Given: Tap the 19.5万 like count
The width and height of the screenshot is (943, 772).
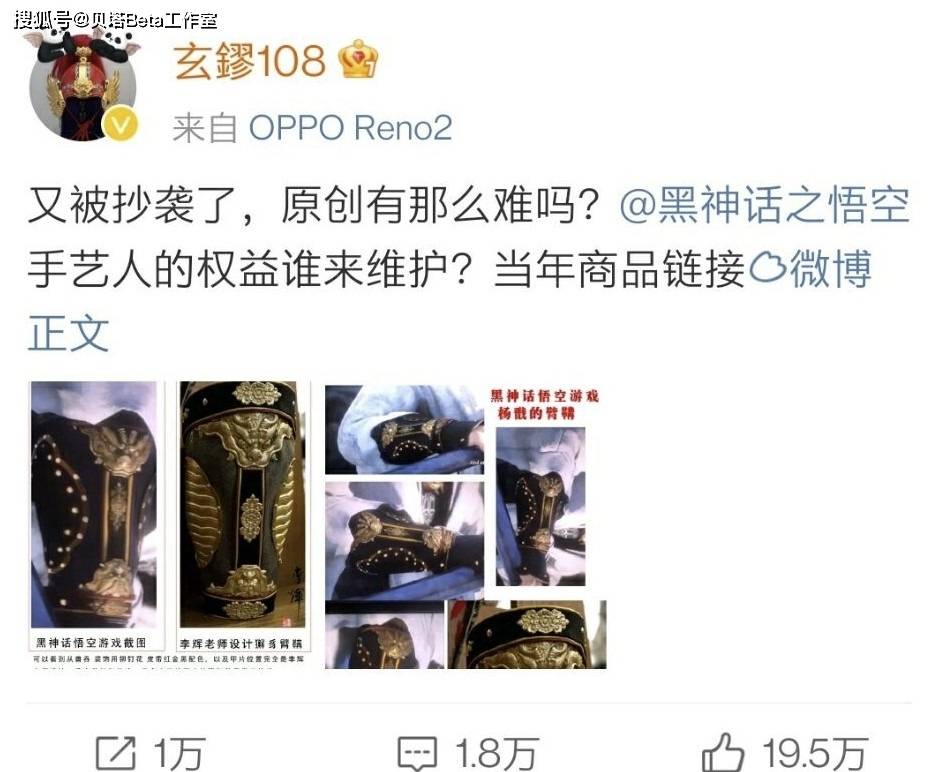Looking at the screenshot, I should [815, 753].
